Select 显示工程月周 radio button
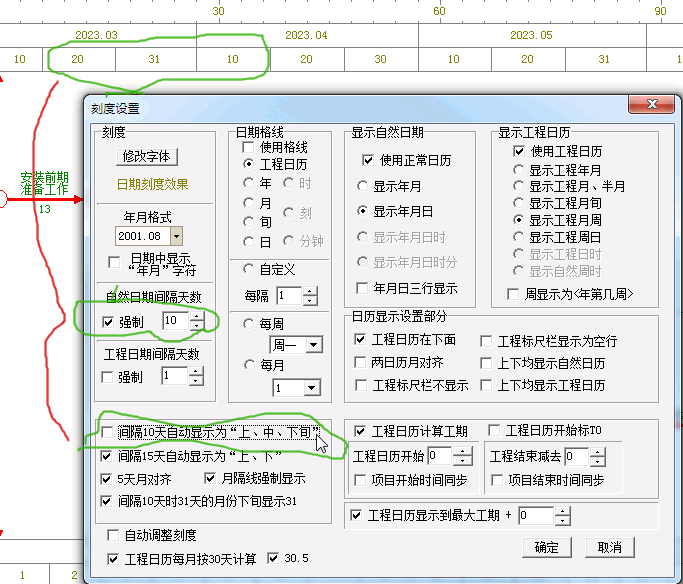Screen dimensions: 683x584 click(x=518, y=220)
